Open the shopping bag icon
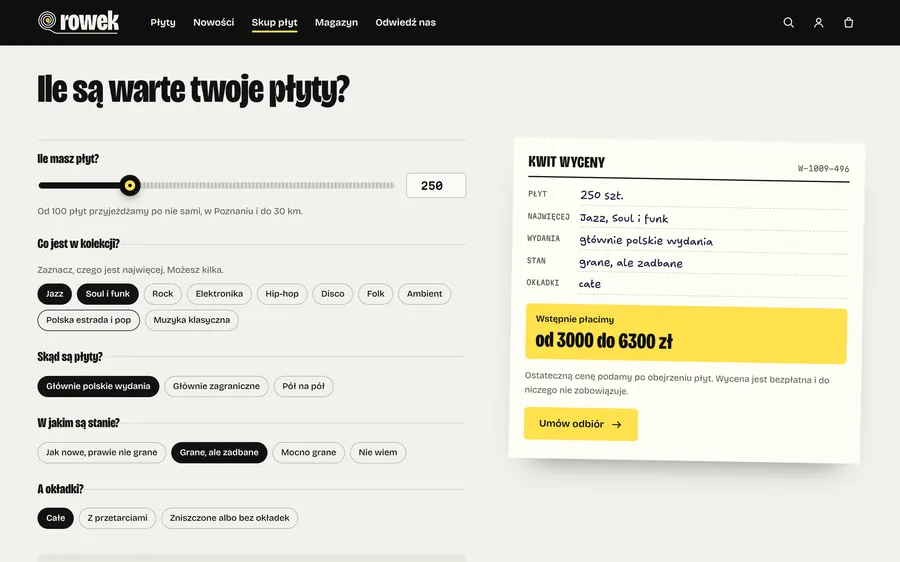The width and height of the screenshot is (900, 562). tap(848, 22)
